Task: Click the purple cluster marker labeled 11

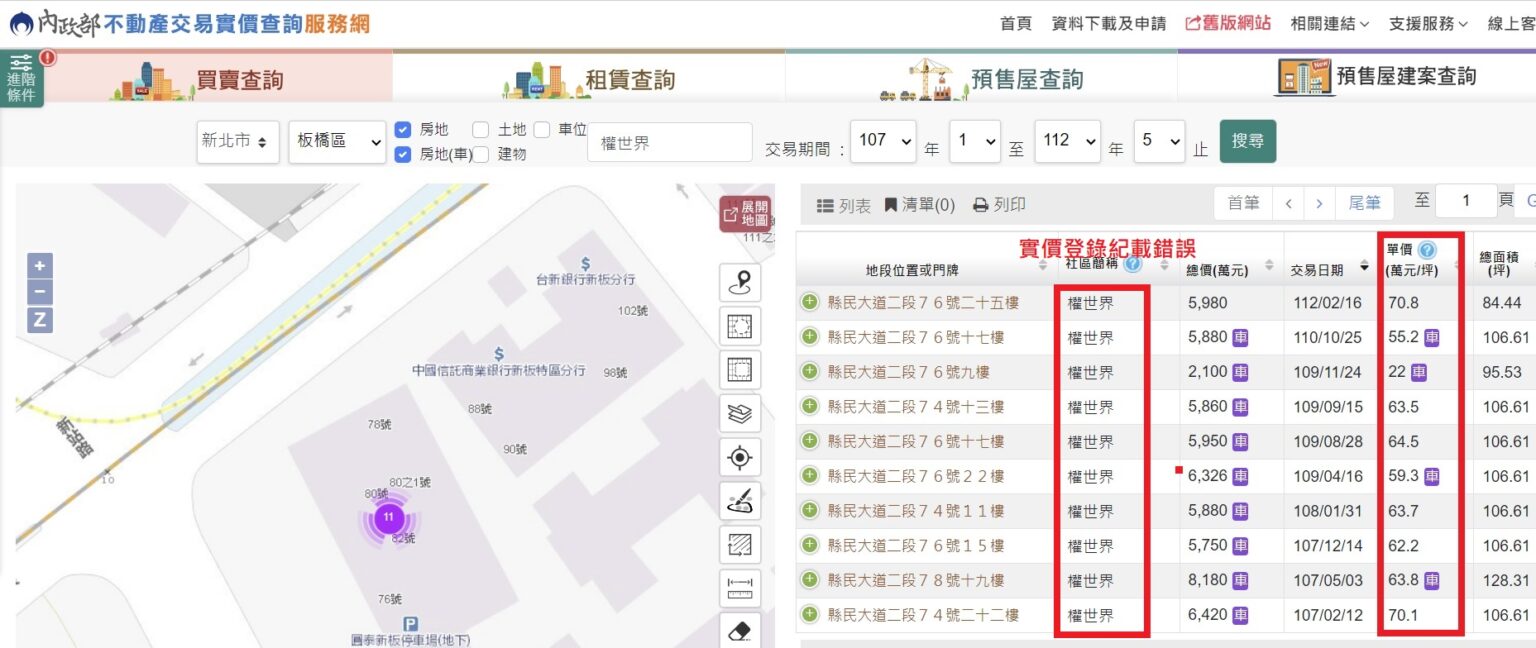Action: 388,518
